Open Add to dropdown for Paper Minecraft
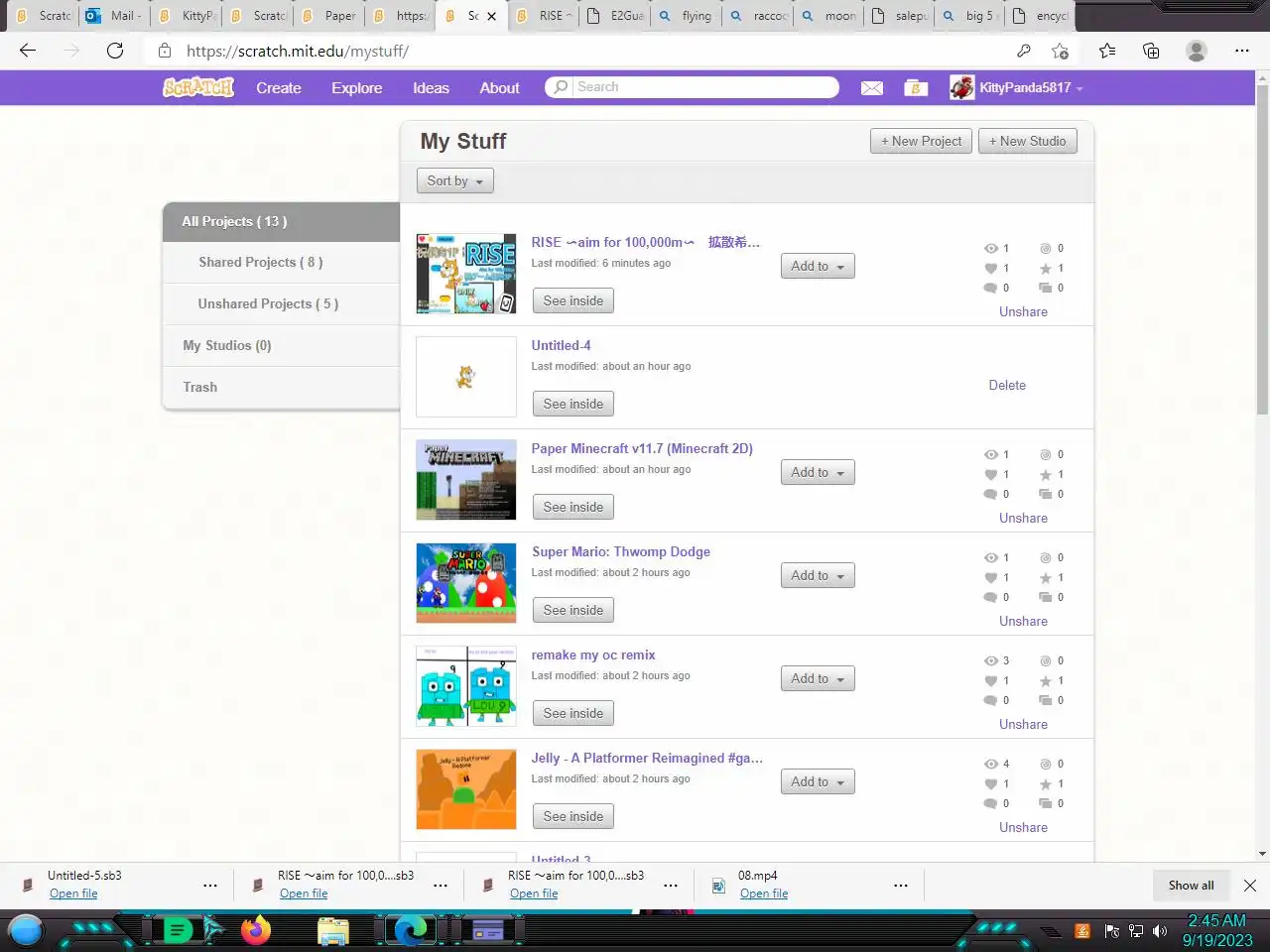This screenshot has height=952, width=1270. (818, 472)
